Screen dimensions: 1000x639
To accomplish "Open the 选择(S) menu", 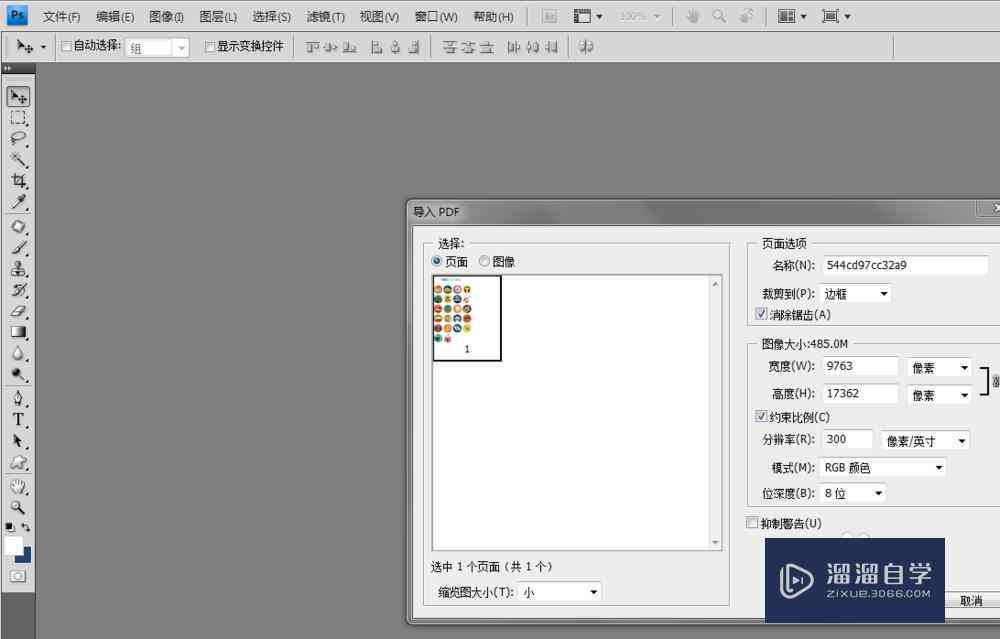I will (271, 17).
